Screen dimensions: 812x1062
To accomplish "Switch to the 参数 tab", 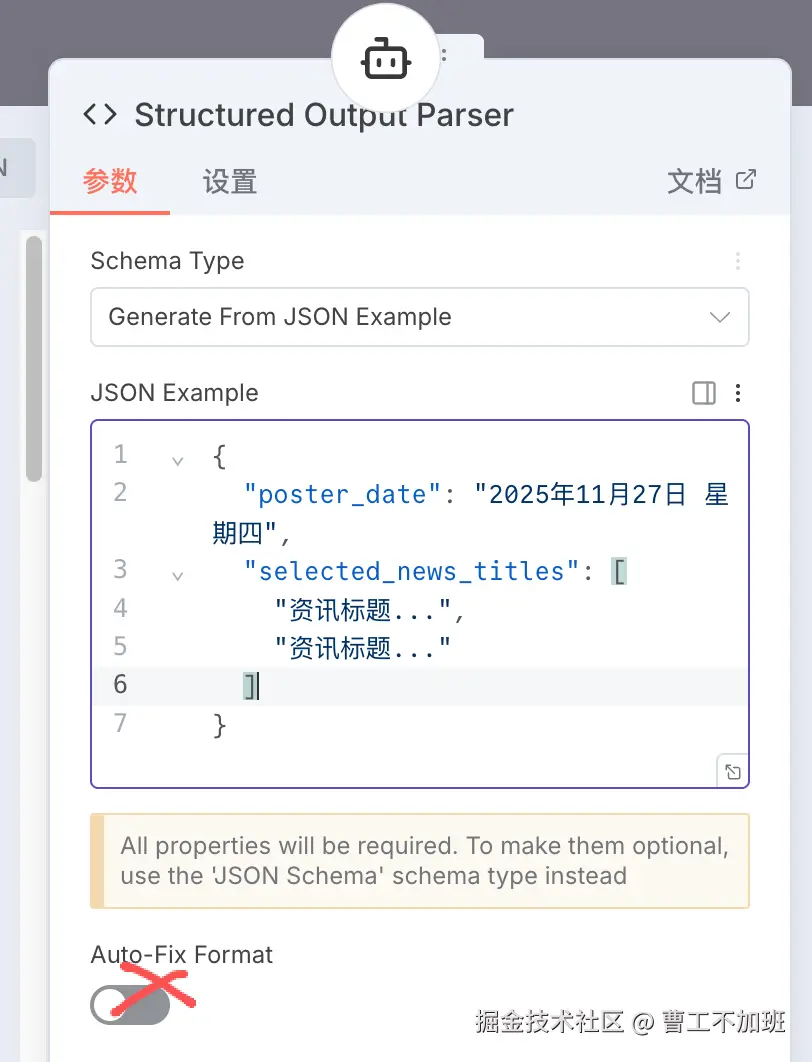I will 110,181.
